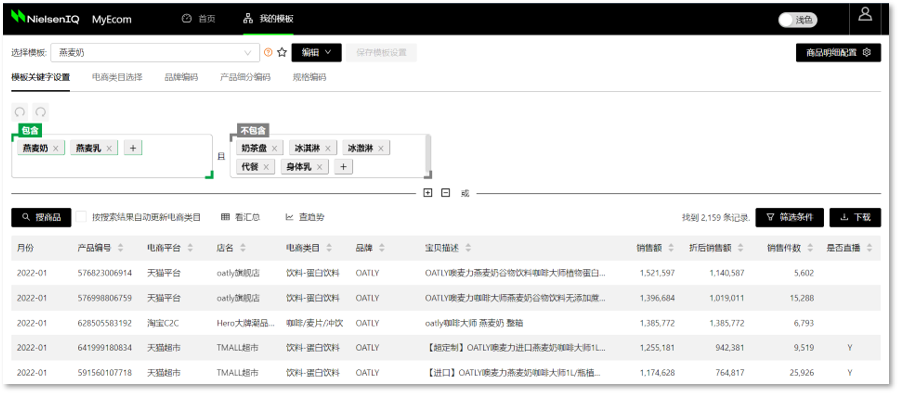The image size is (898, 393).
Task: Click the add condition group plus icon
Action: 427,193
